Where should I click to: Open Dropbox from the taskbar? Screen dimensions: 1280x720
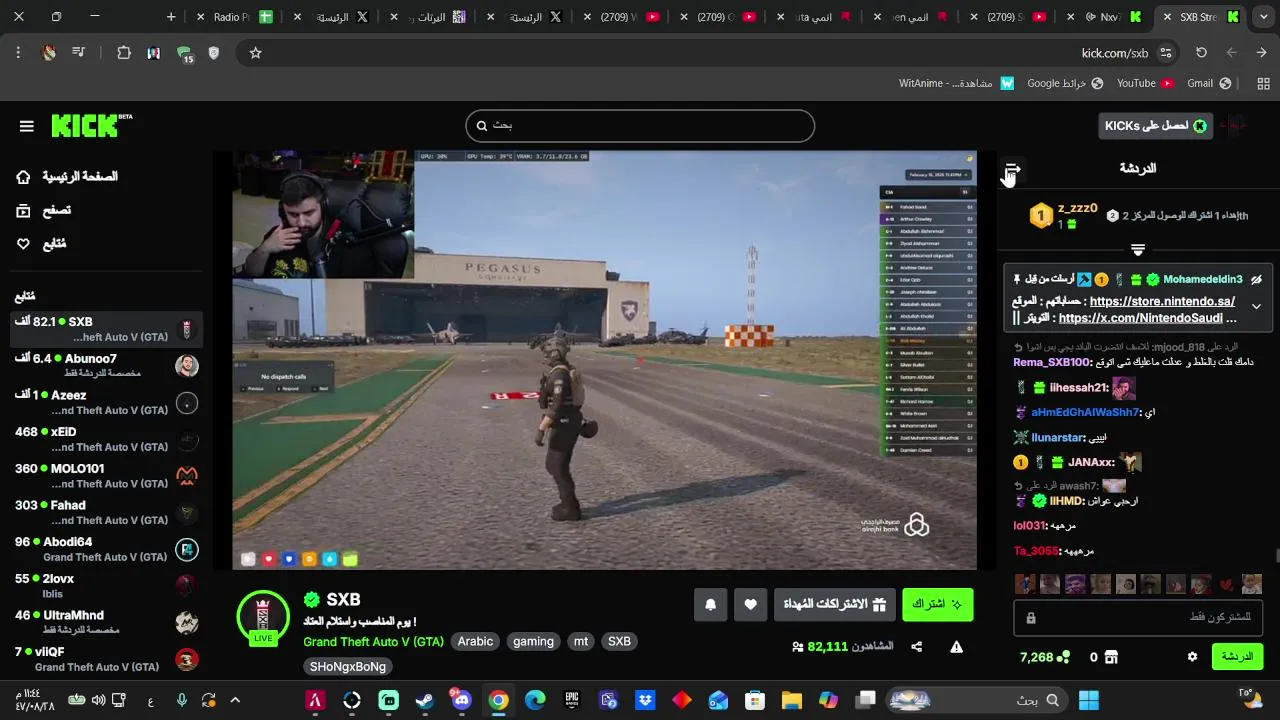click(645, 700)
